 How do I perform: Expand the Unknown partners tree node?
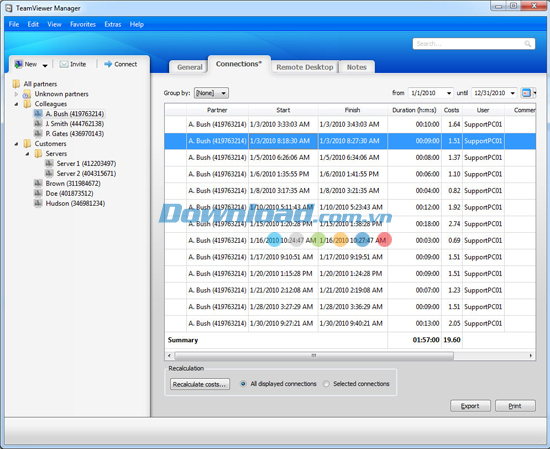[x=16, y=94]
